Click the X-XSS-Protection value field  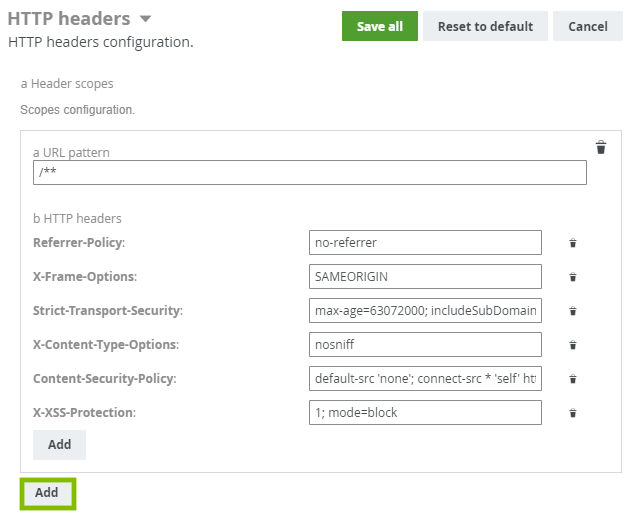click(425, 412)
